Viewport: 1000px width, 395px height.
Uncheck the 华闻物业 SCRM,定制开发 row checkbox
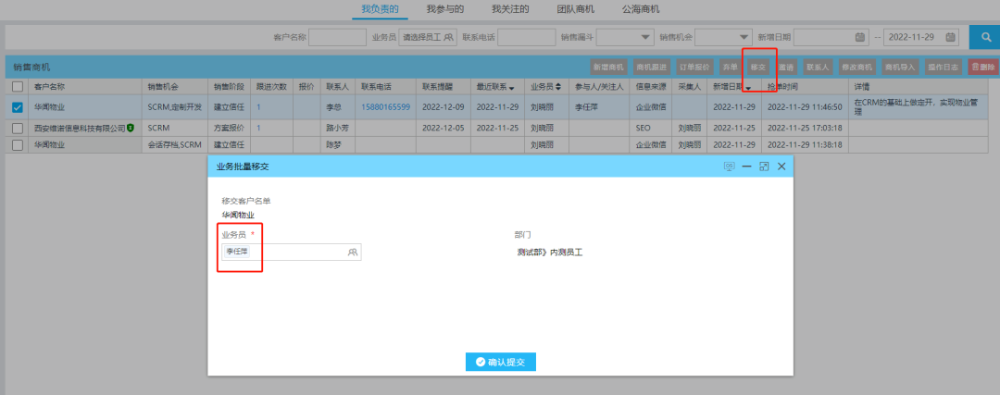coord(17,107)
